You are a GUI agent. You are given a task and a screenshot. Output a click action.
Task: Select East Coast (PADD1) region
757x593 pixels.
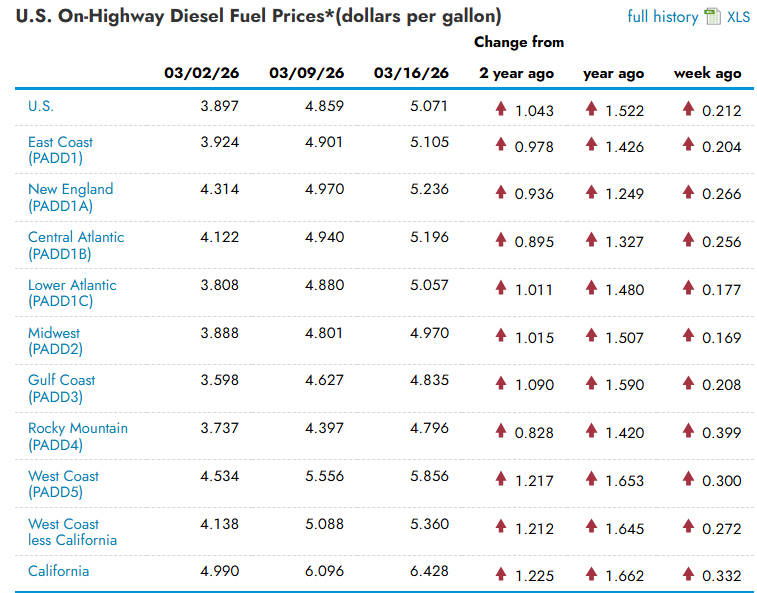60,149
